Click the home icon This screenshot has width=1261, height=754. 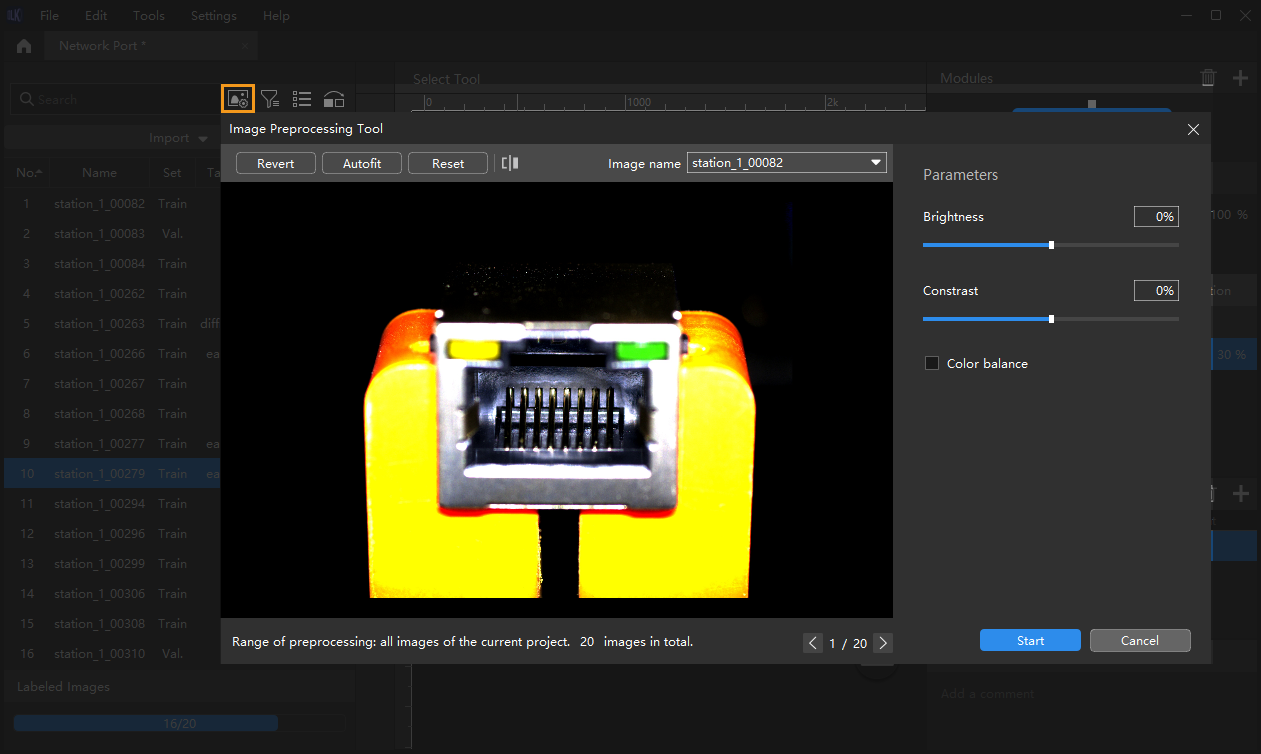(24, 46)
